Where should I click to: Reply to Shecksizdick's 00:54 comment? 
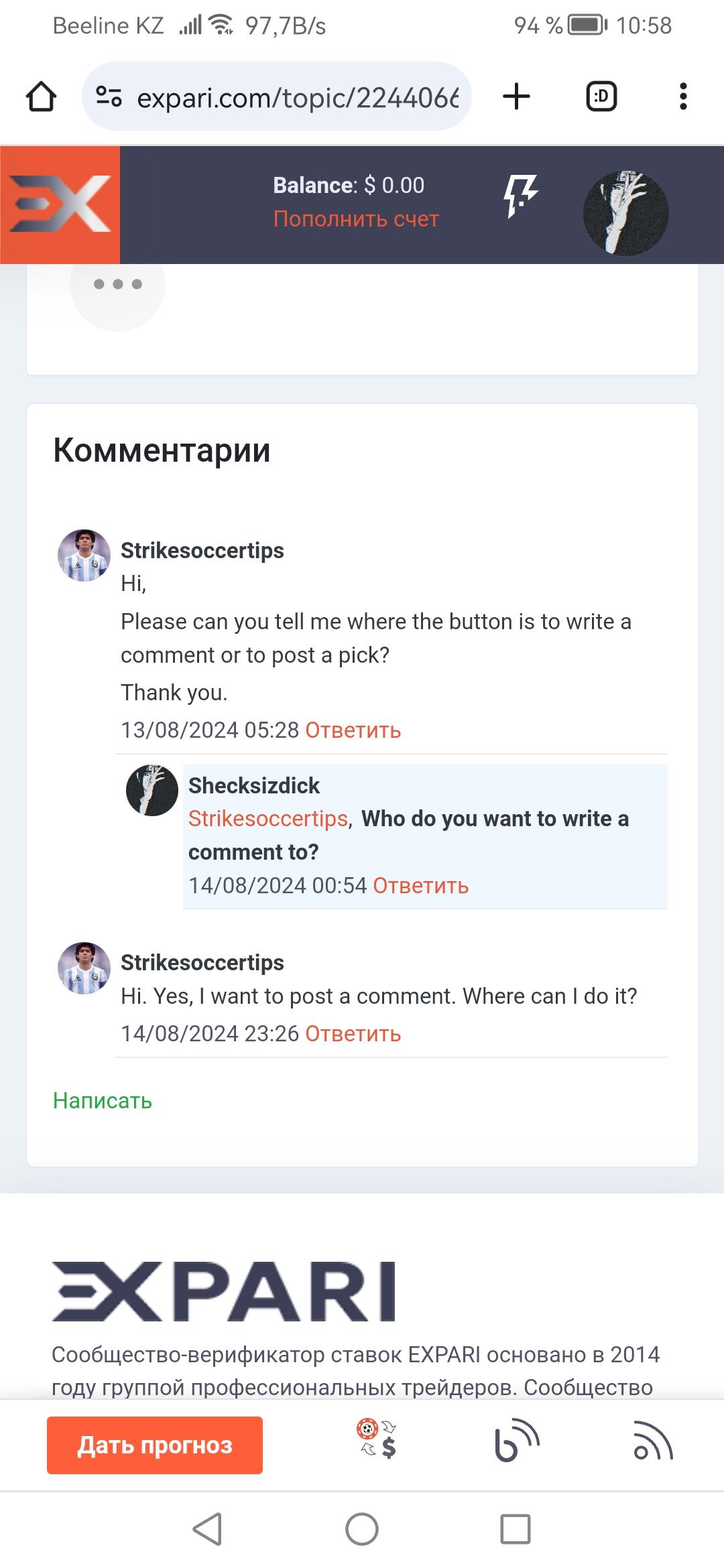pyautogui.click(x=420, y=885)
